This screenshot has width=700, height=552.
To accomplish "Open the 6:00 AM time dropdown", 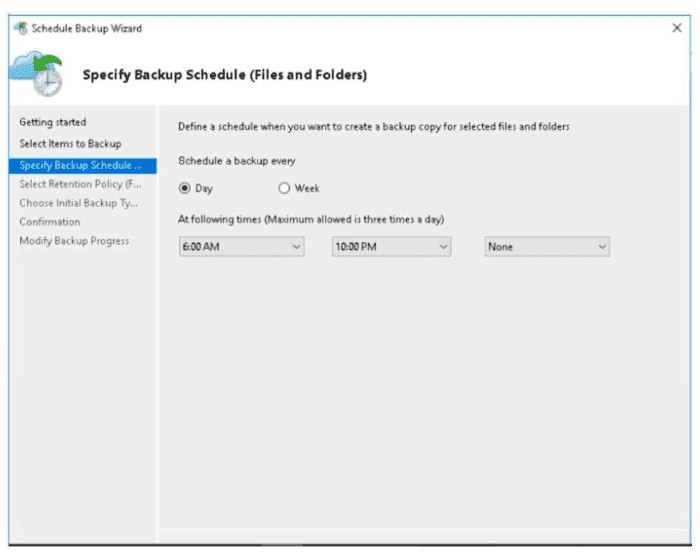I will point(241,246).
